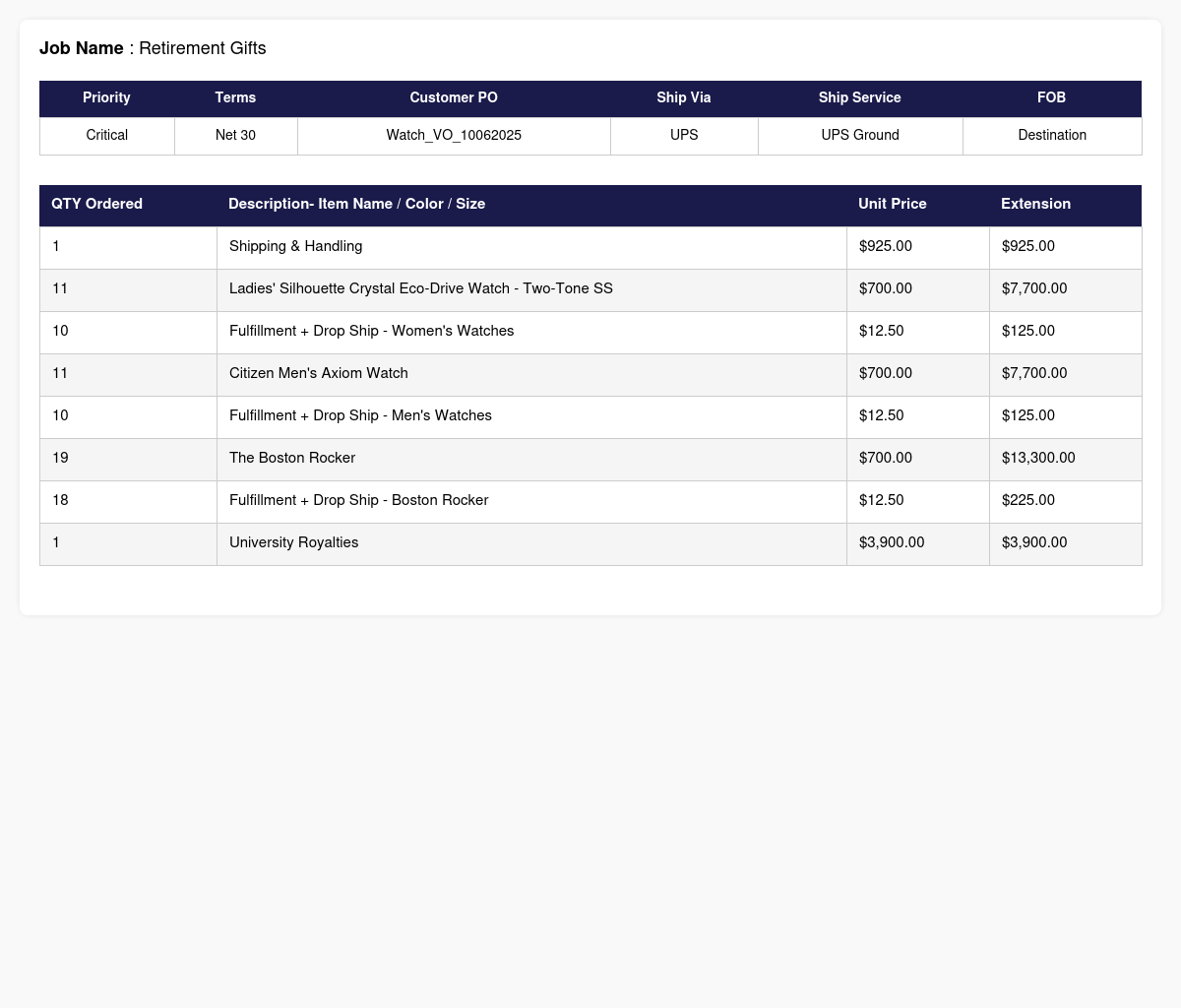
Task: Select the $3,900.00 extension cell
Action: coord(1066,543)
